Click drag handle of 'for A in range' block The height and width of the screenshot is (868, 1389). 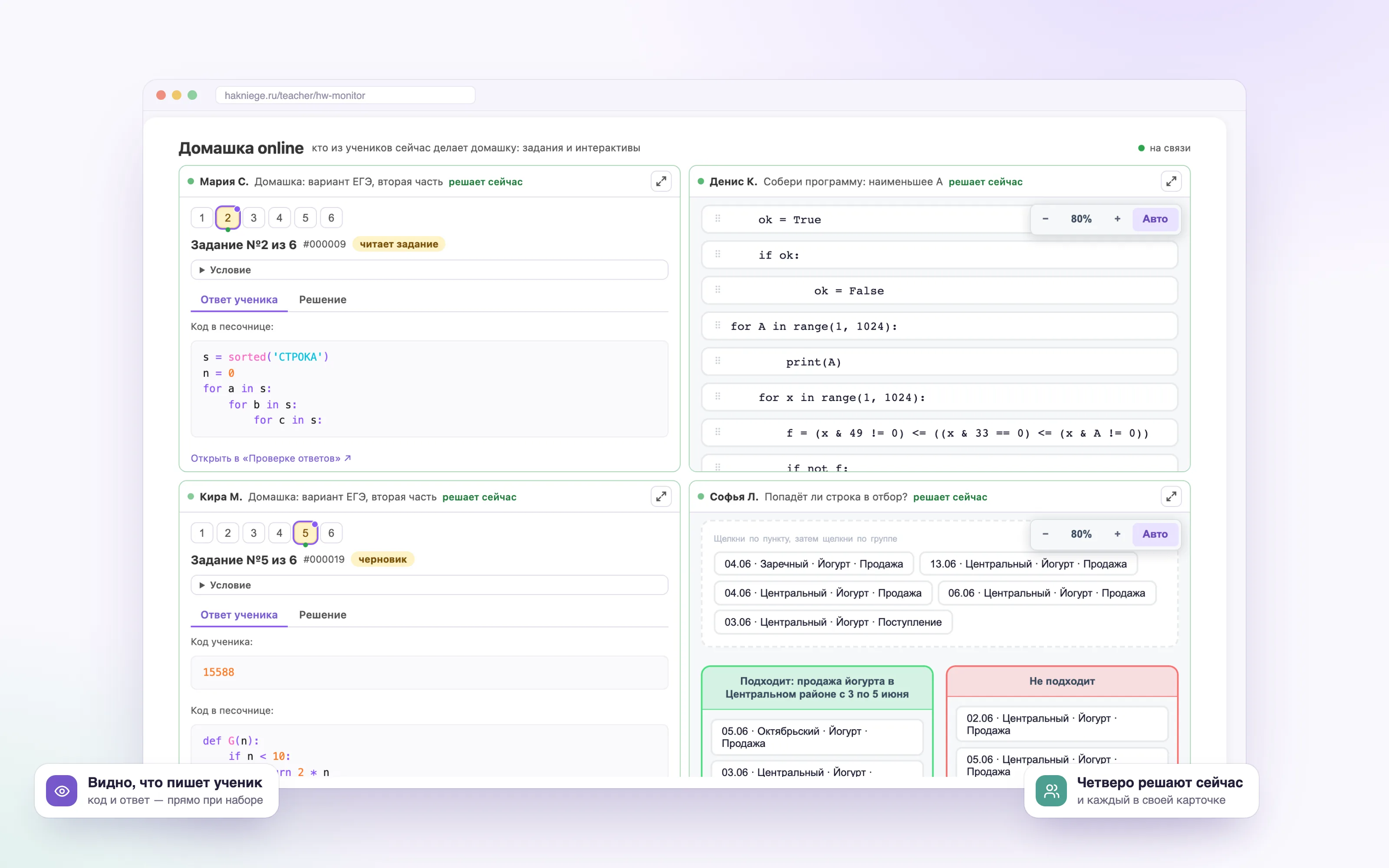pyautogui.click(x=718, y=325)
